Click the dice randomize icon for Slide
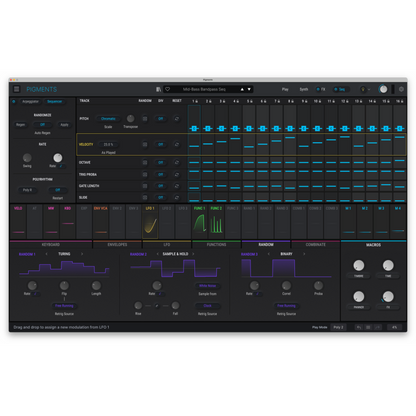This screenshot has width=416, height=416. pos(145,197)
